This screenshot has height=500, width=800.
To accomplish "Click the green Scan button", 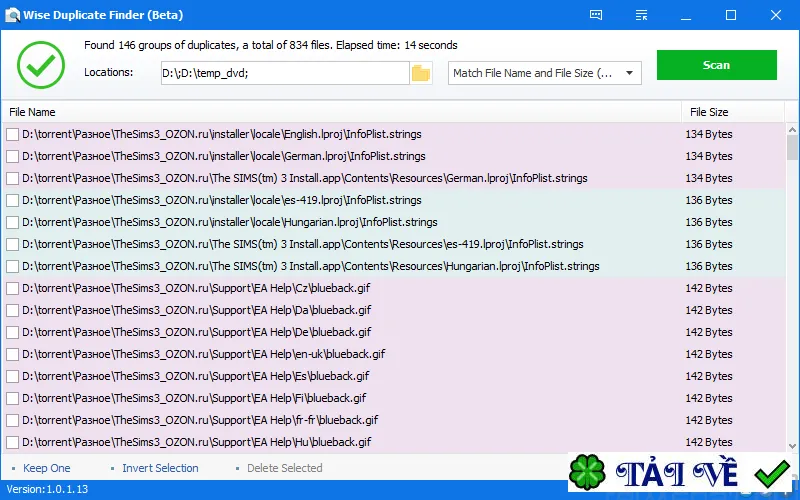I will [x=716, y=65].
